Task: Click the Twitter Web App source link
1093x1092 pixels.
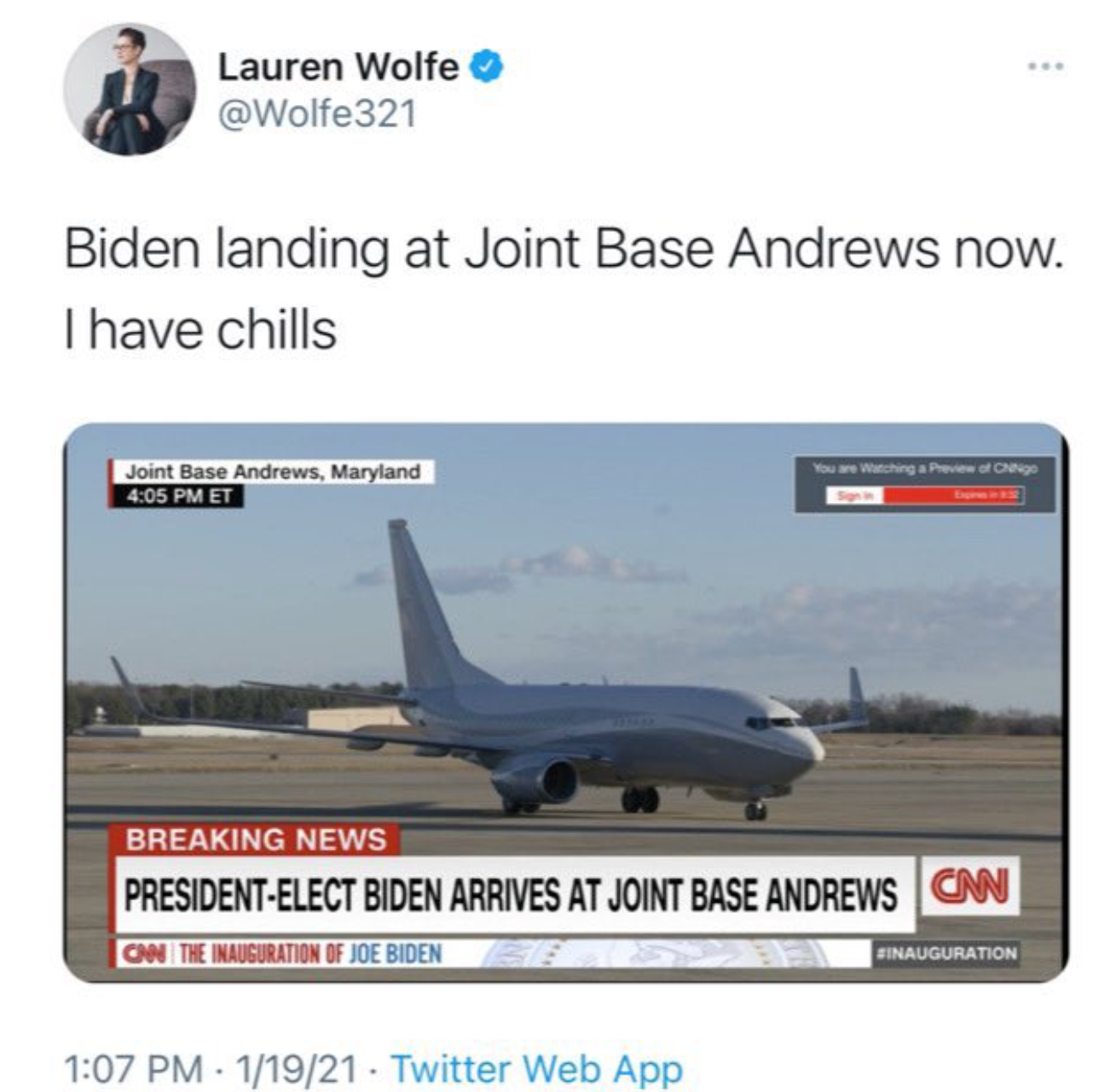Action: point(536,1068)
